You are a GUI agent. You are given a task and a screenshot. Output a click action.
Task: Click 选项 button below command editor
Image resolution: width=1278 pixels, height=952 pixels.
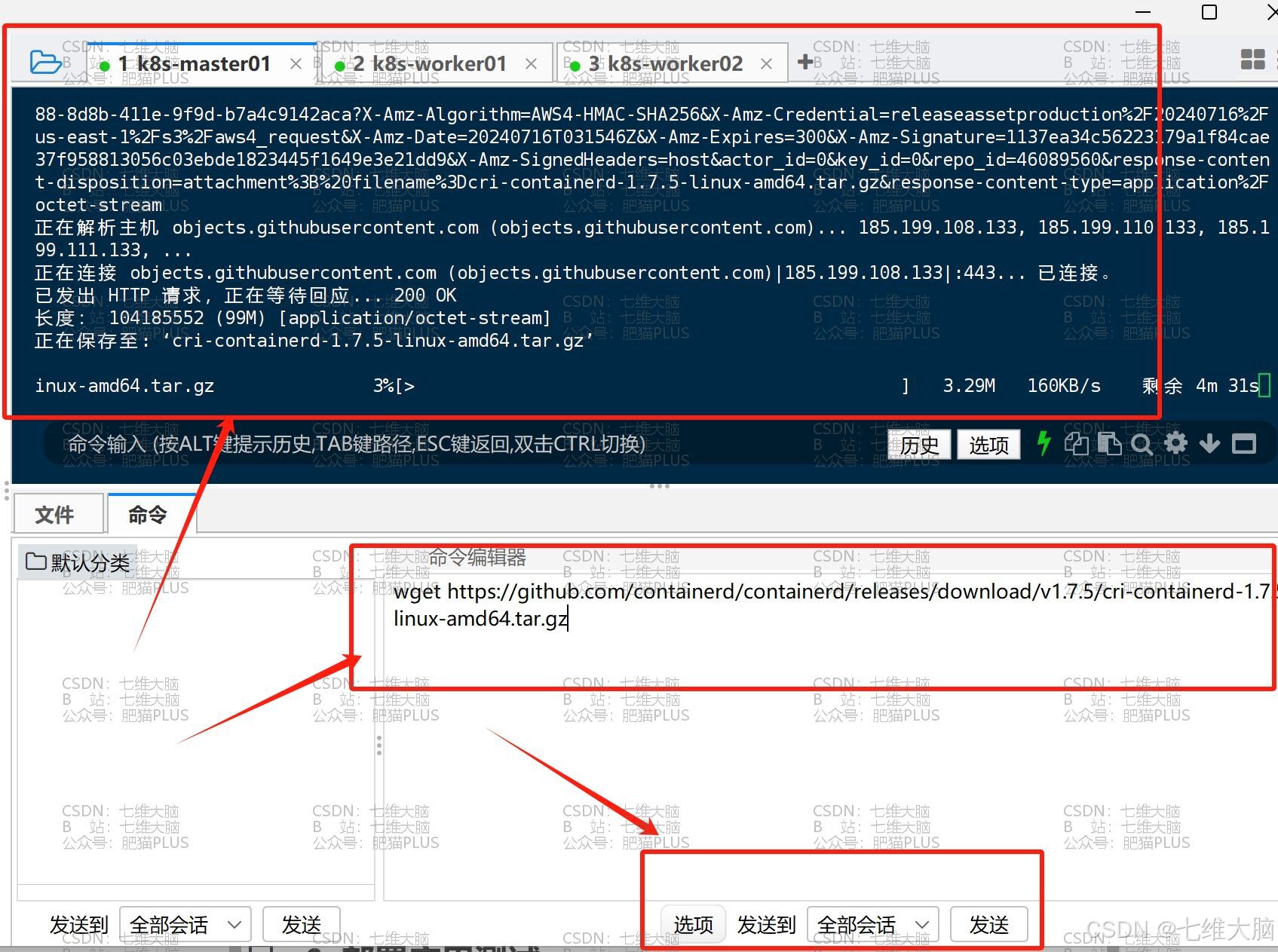[x=693, y=924]
